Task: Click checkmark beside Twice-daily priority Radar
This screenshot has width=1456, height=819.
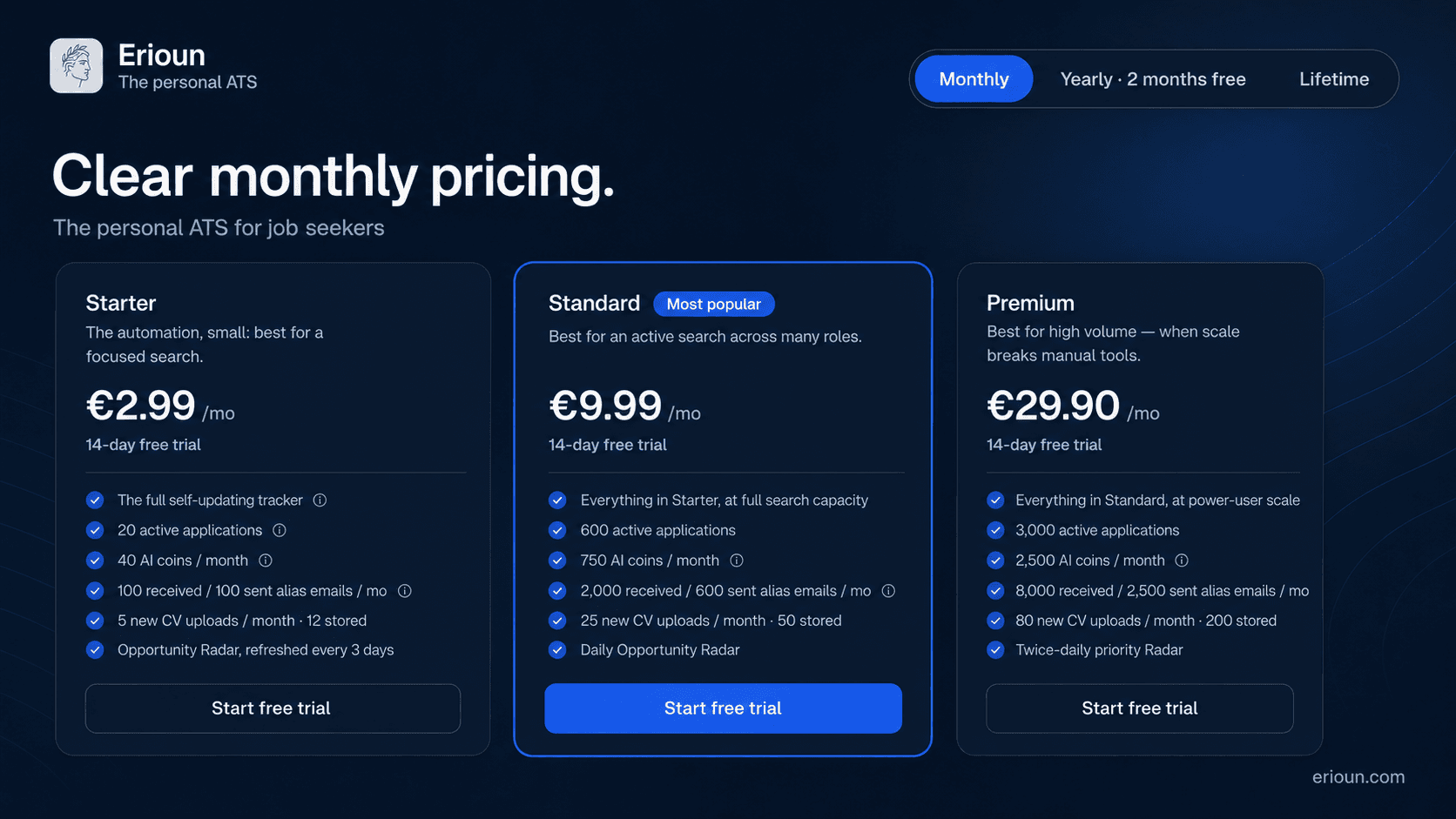Action: (x=995, y=650)
